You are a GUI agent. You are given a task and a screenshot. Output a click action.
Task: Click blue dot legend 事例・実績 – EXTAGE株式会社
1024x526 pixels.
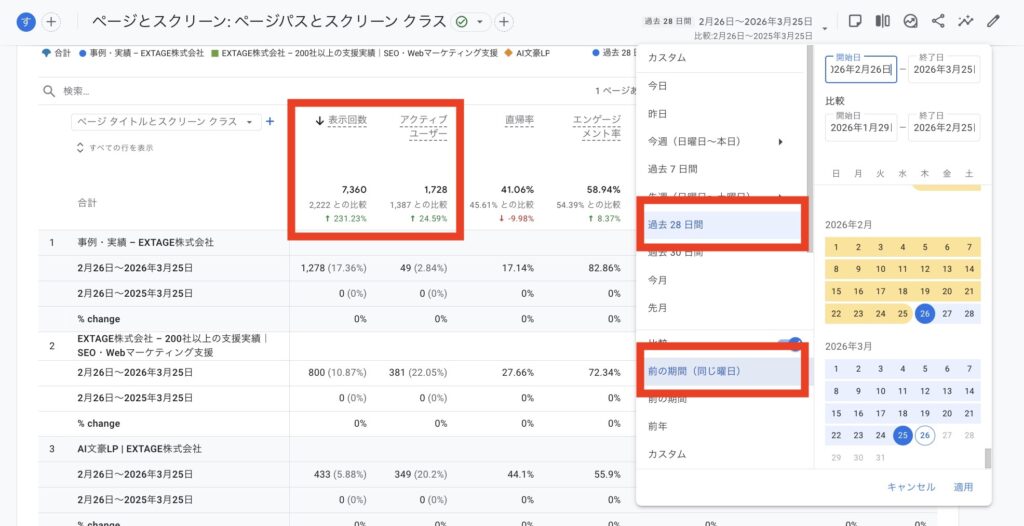tap(141, 53)
